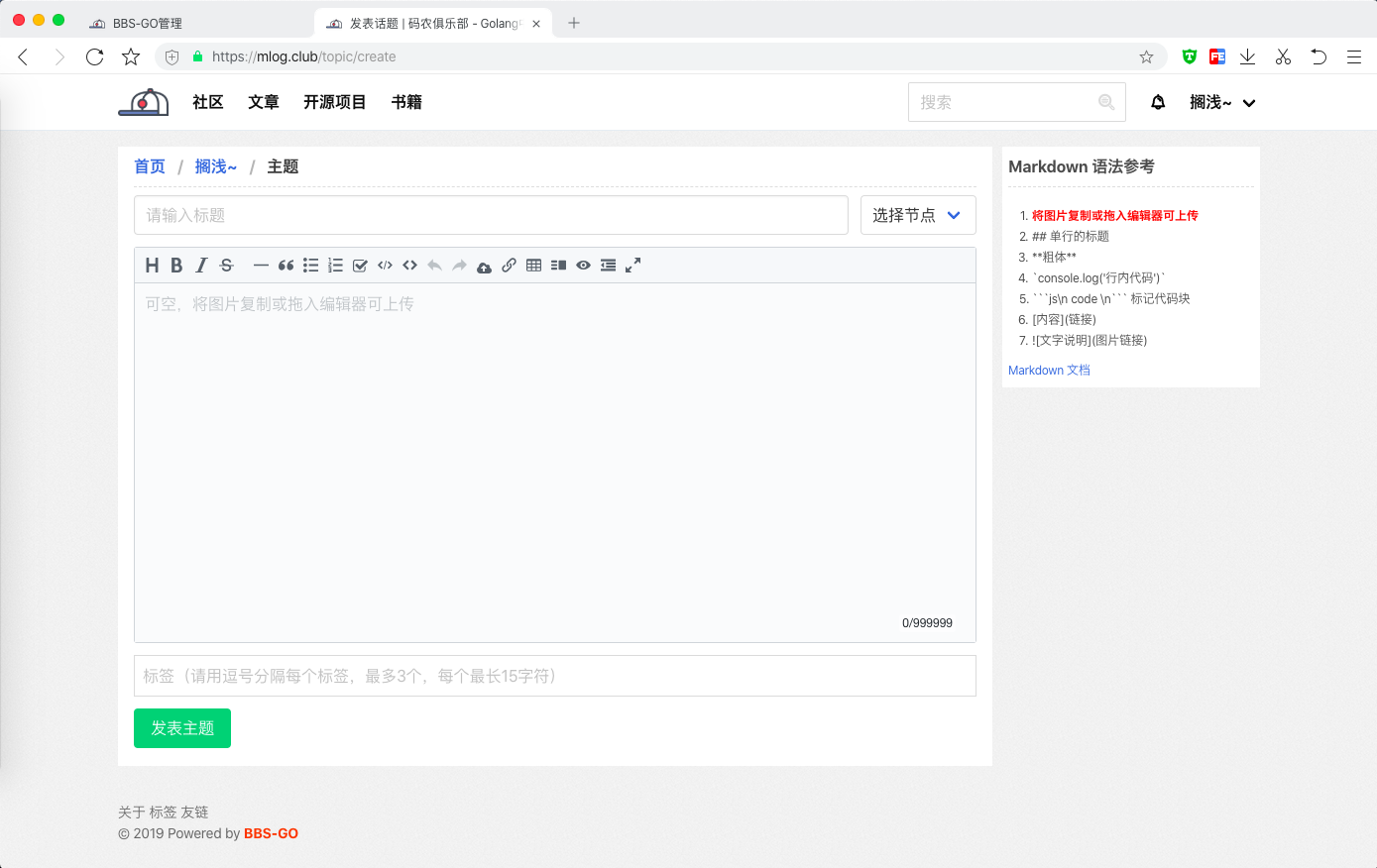Viewport: 1377px width, 868px height.
Task: Open the 关于 footer link
Action: point(131,812)
